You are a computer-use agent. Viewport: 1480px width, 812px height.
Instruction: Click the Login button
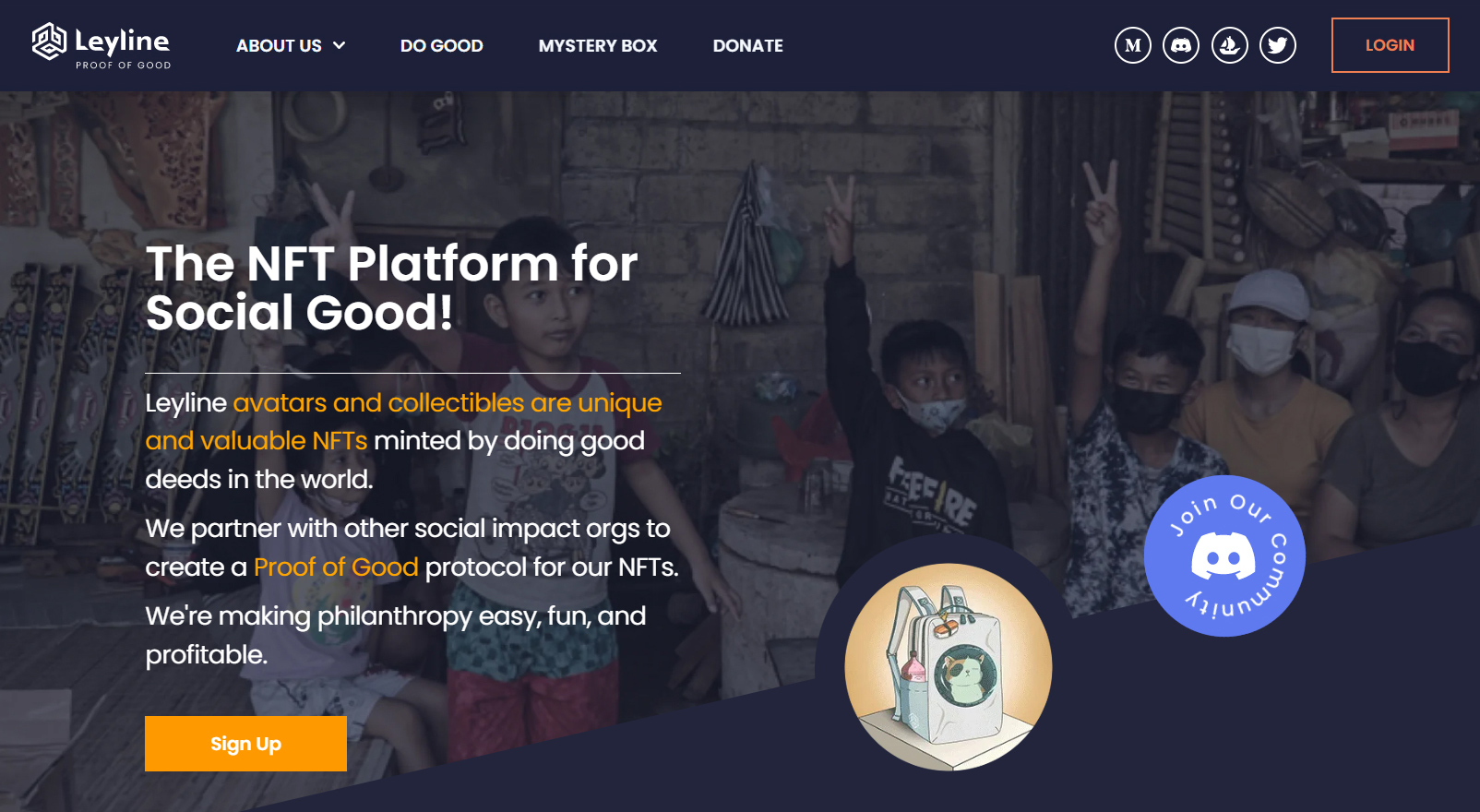point(1390,45)
